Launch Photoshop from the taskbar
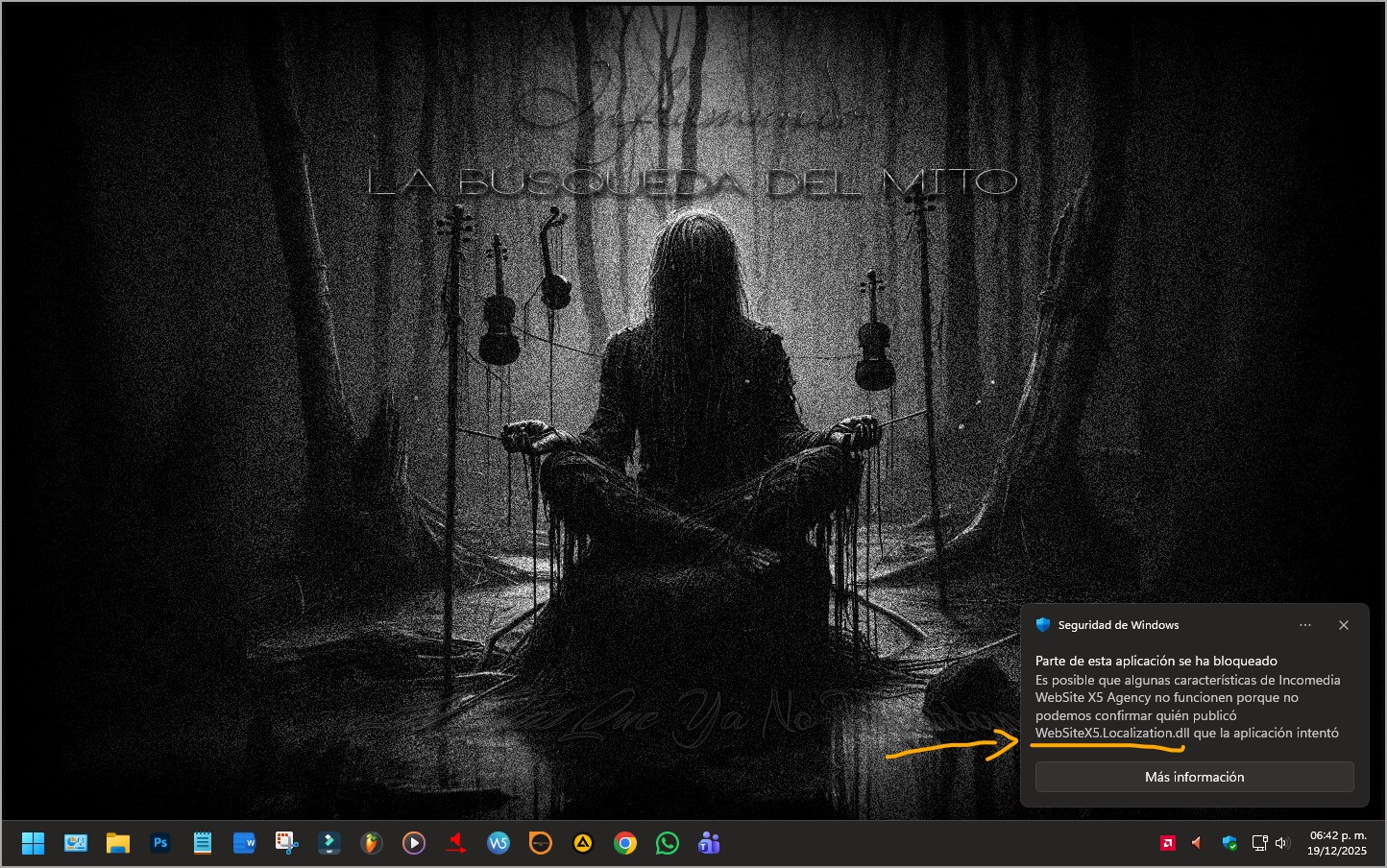 pos(160,844)
